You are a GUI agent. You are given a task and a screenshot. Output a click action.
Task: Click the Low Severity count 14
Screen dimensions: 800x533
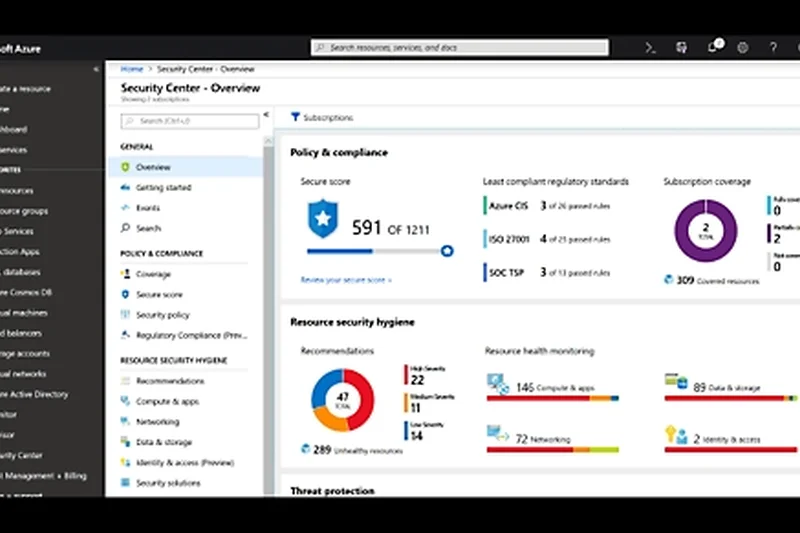point(416,436)
